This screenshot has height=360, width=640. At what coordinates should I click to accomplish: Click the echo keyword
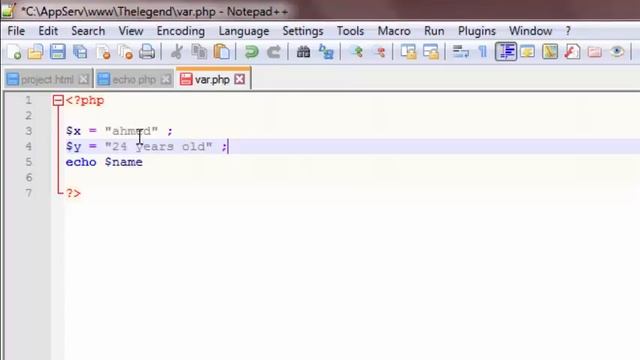pyautogui.click(x=81, y=162)
